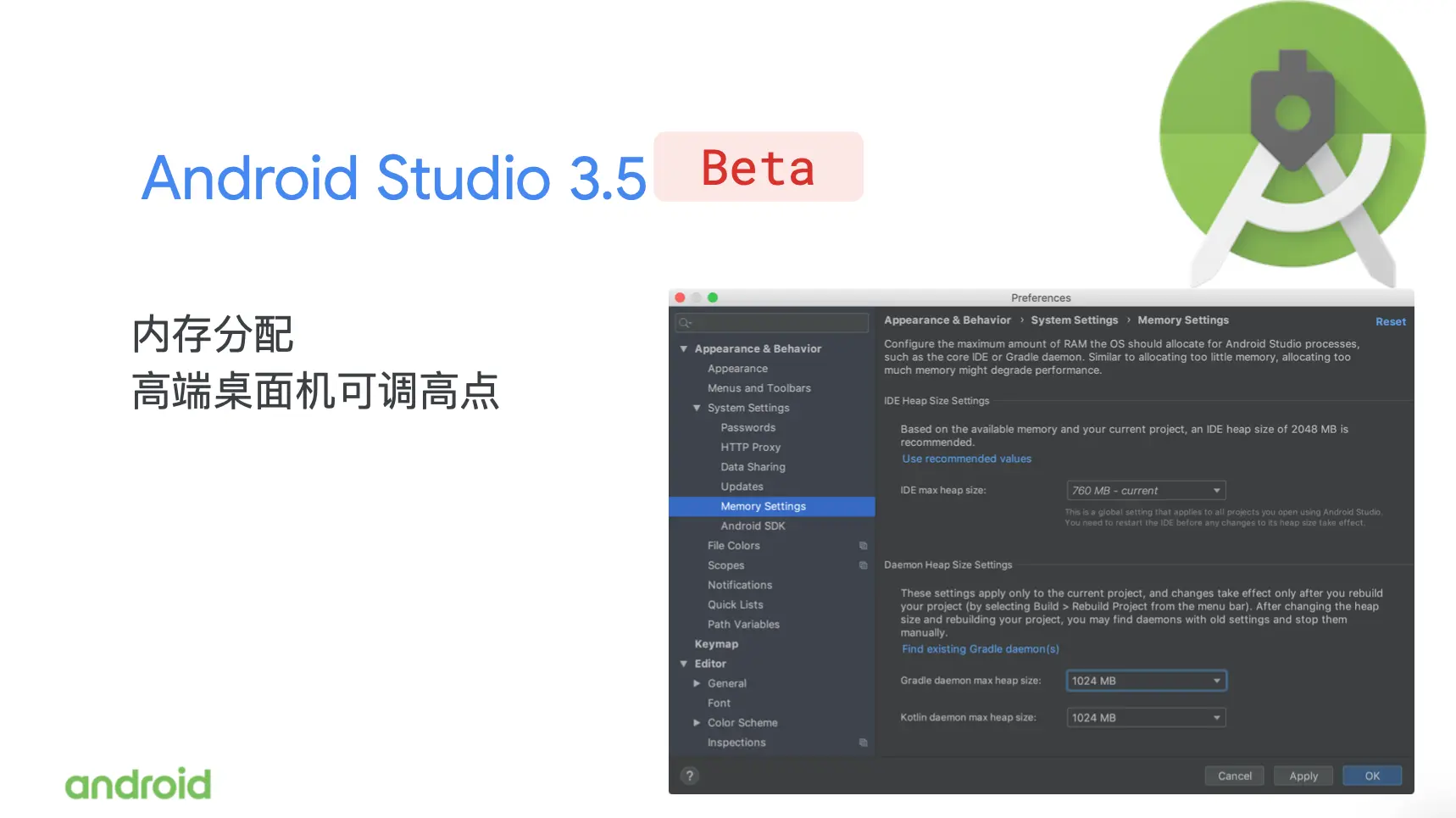1456x818 pixels.
Task: Click the Apply button
Action: coord(1303,776)
